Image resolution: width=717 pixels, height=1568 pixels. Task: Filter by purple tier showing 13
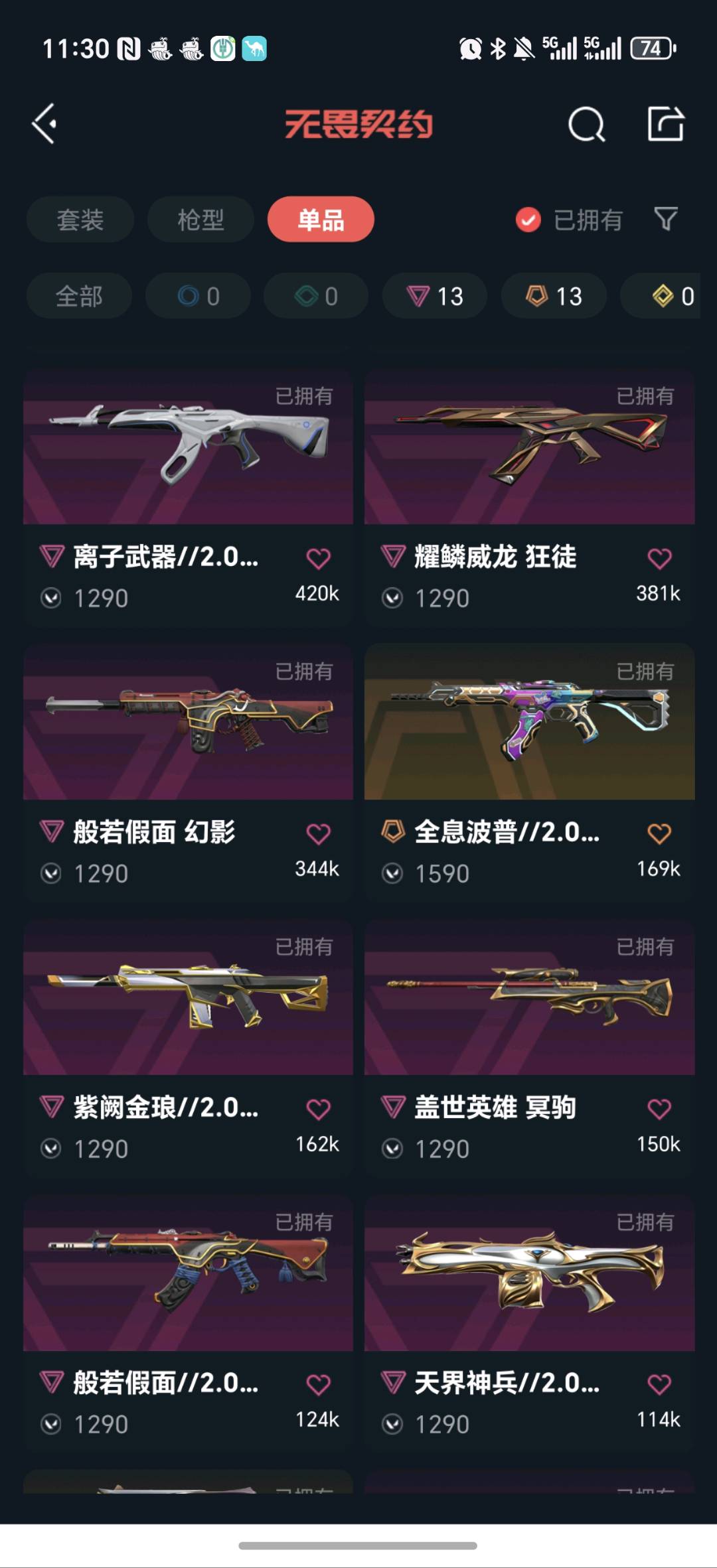[434, 296]
